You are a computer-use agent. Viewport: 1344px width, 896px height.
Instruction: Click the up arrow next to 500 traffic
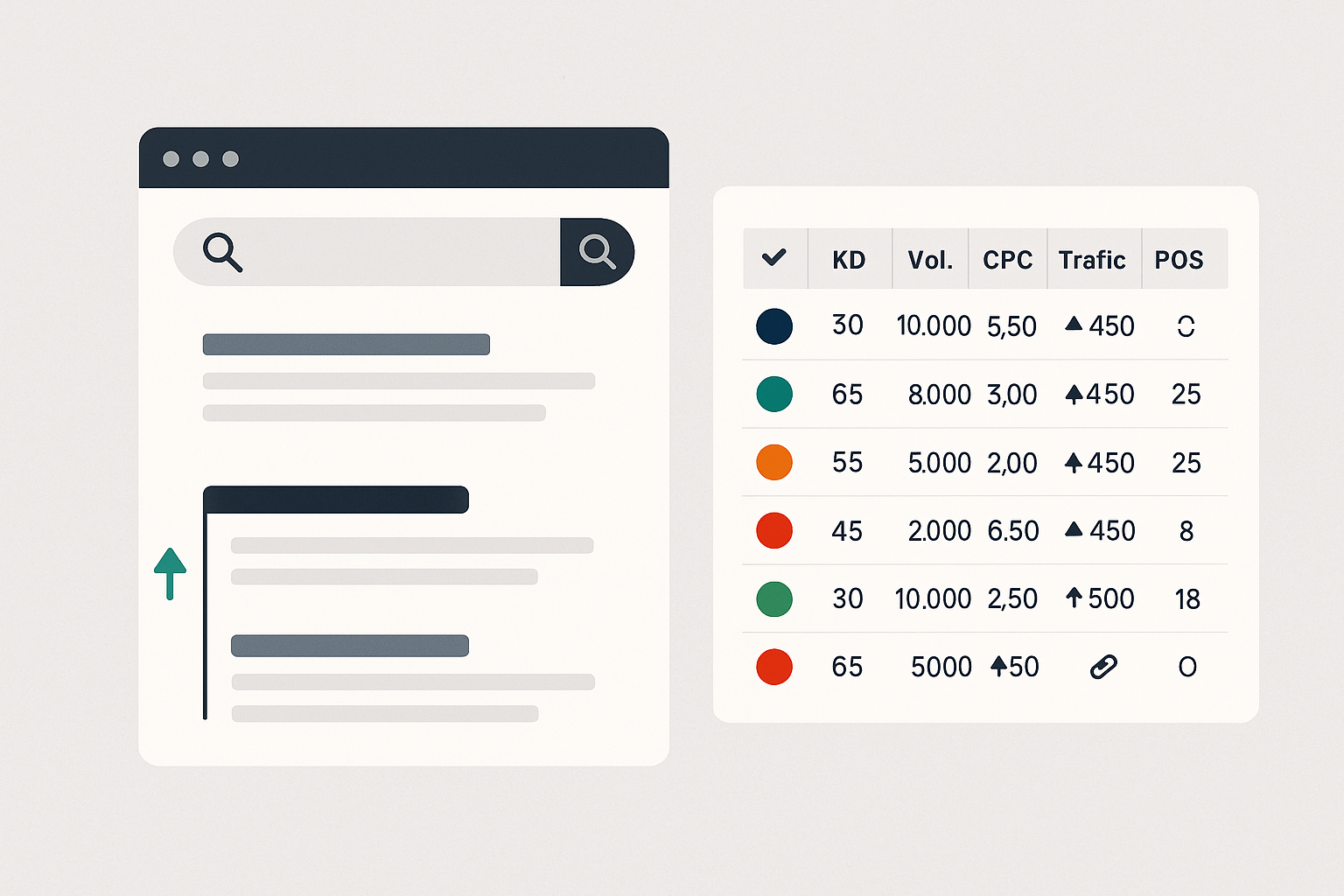(x=1074, y=598)
